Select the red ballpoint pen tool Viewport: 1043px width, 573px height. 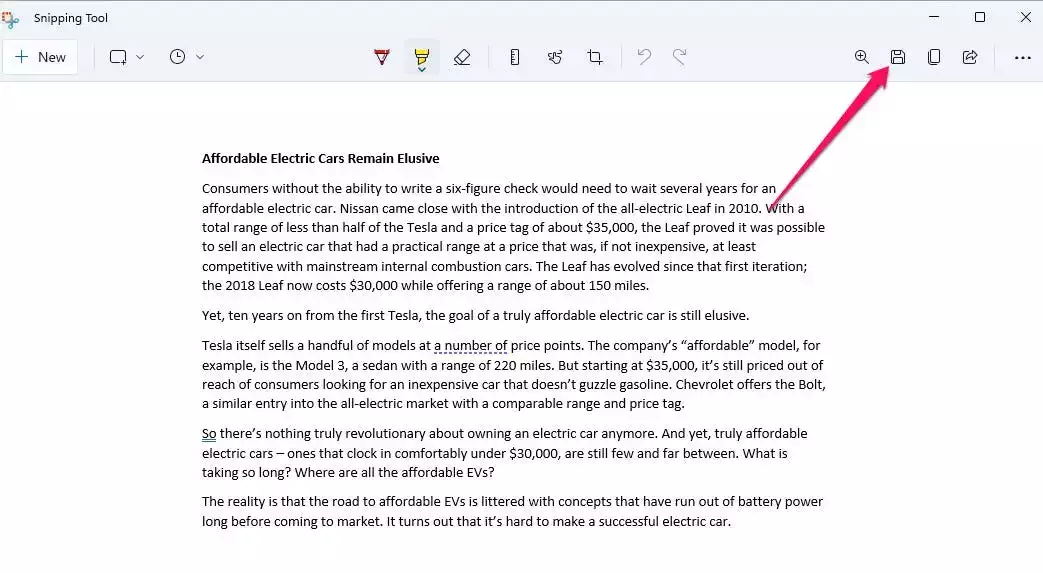click(x=381, y=57)
